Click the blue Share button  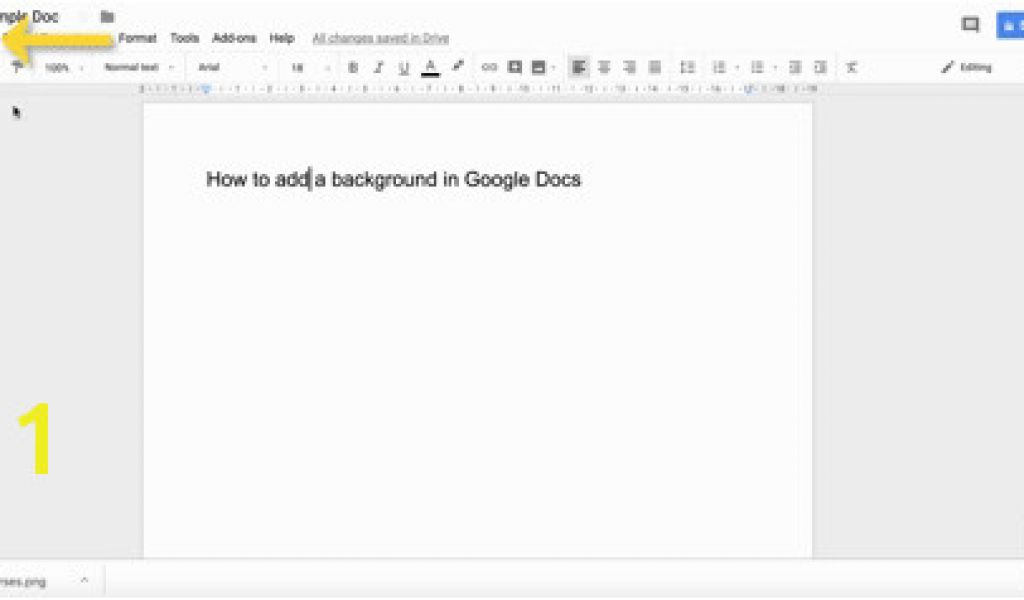pyautogui.click(x=1010, y=25)
